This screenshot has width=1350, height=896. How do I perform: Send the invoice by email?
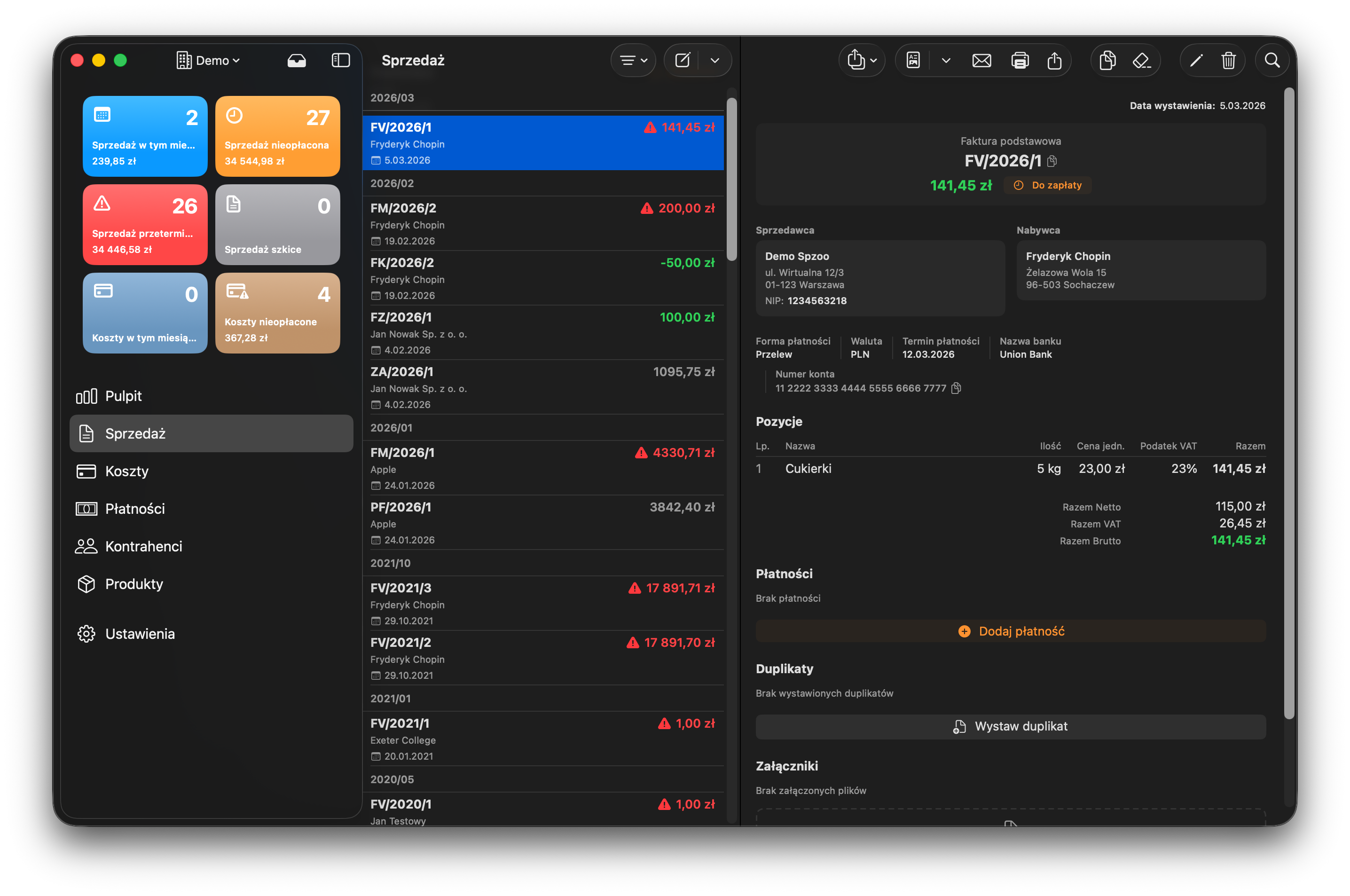(982, 60)
